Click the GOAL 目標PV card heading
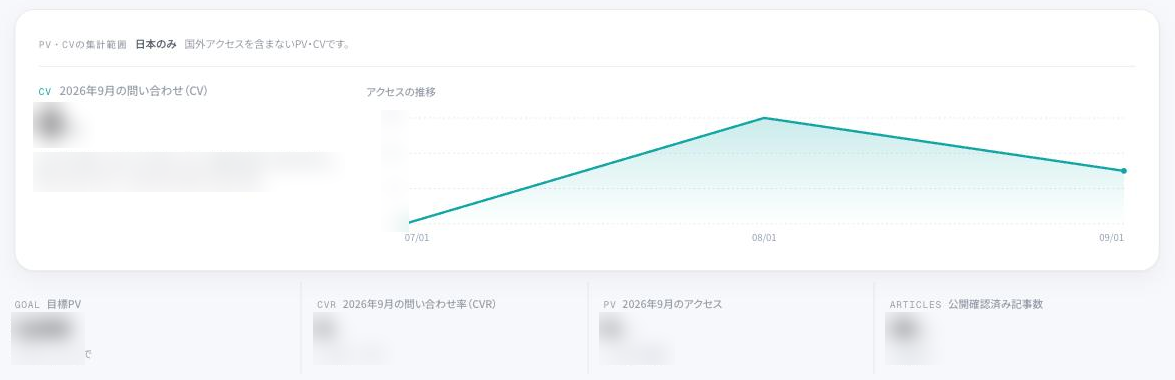The height and width of the screenshot is (380, 1175). (x=48, y=304)
